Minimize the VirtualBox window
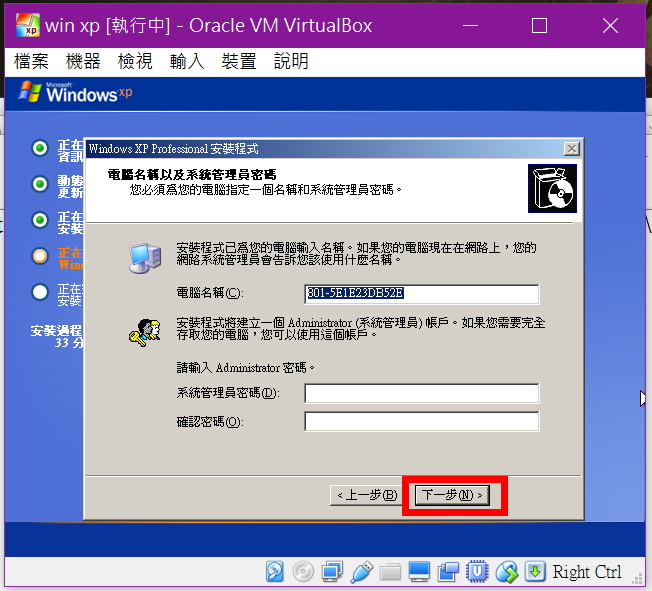Screen dimensions: 652x591 pos(470,25)
